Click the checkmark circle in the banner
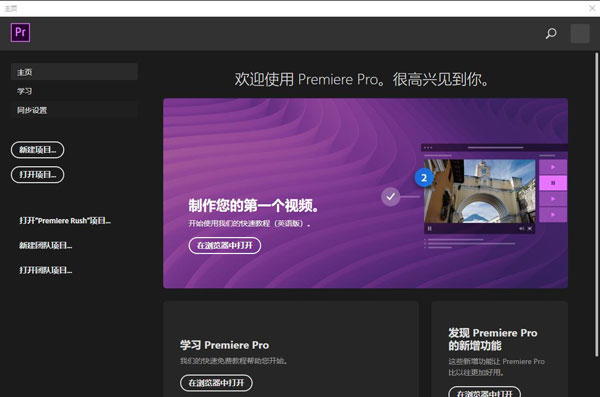This screenshot has height=397, width=600. (390, 197)
